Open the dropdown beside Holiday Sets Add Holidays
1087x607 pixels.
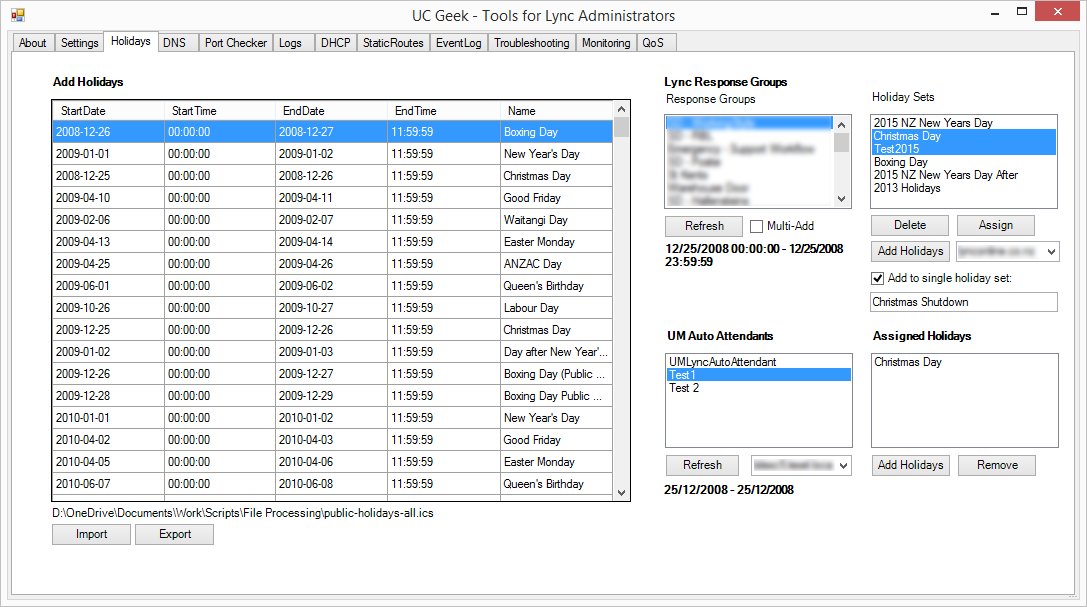point(1052,252)
